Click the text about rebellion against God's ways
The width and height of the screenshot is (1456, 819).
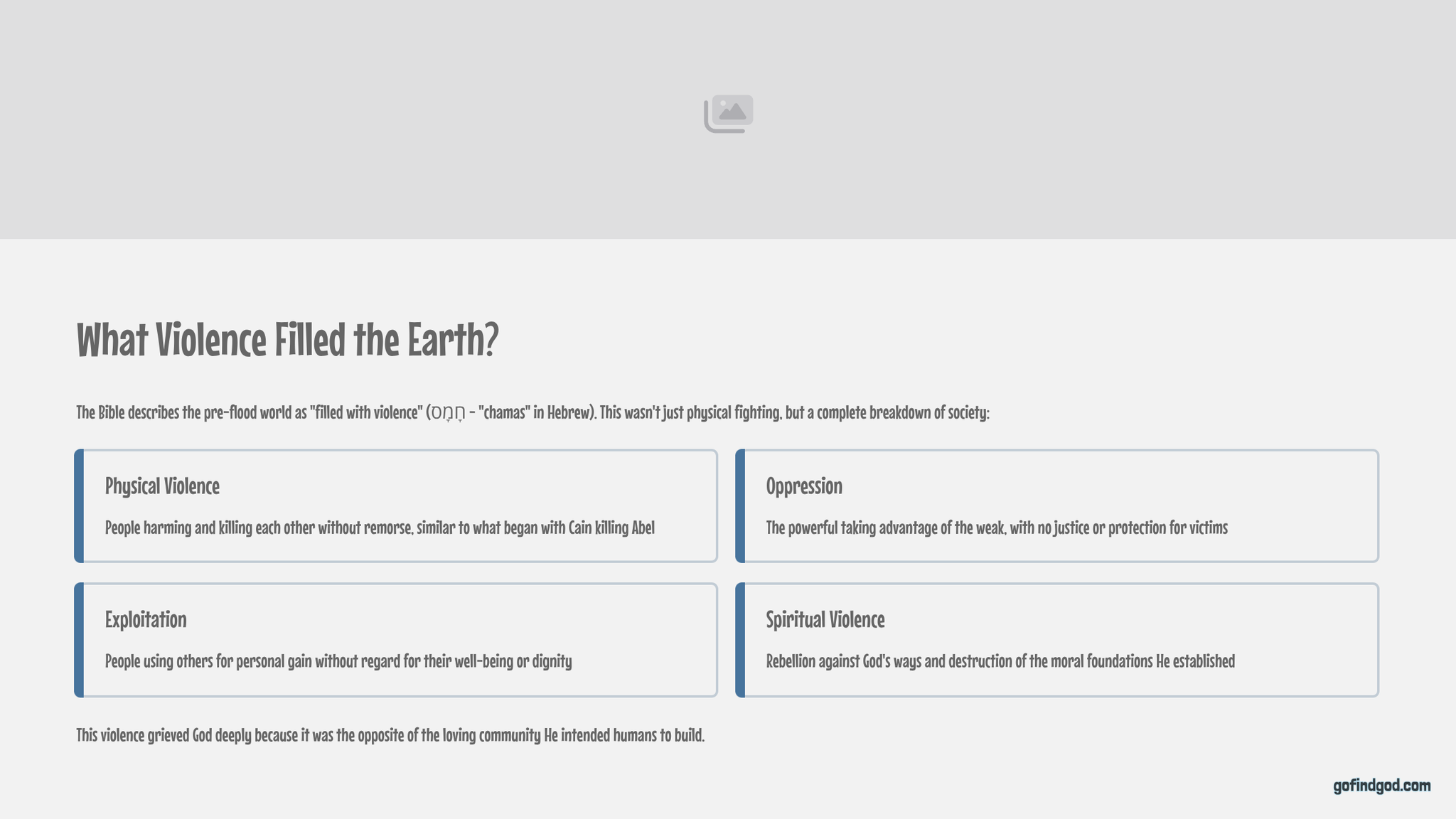point(1000,661)
